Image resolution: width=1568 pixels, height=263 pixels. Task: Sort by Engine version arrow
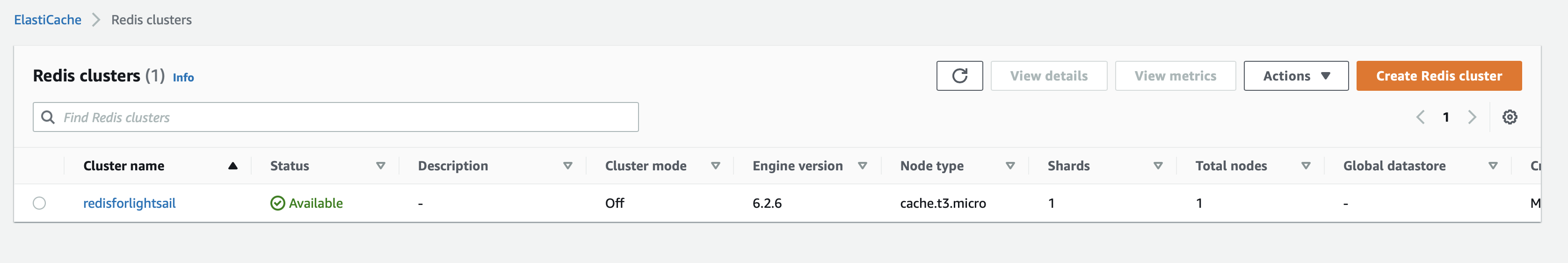tap(862, 166)
